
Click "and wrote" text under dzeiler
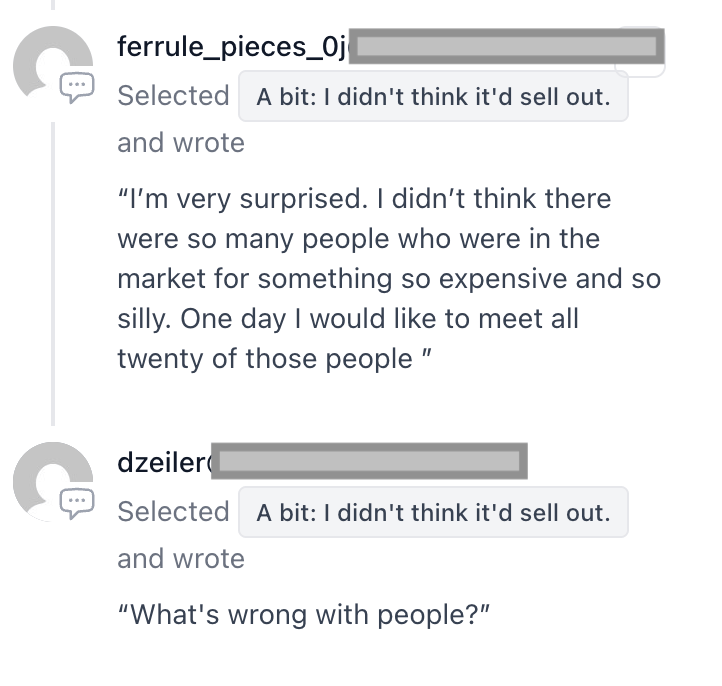coord(181,558)
